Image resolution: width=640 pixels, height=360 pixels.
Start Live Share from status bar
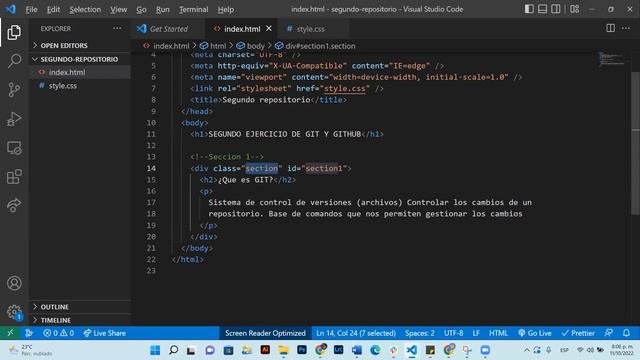coord(104,333)
